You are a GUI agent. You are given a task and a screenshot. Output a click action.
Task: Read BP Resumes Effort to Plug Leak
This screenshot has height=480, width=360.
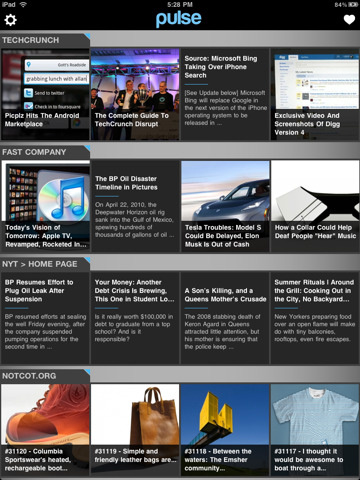click(x=45, y=318)
